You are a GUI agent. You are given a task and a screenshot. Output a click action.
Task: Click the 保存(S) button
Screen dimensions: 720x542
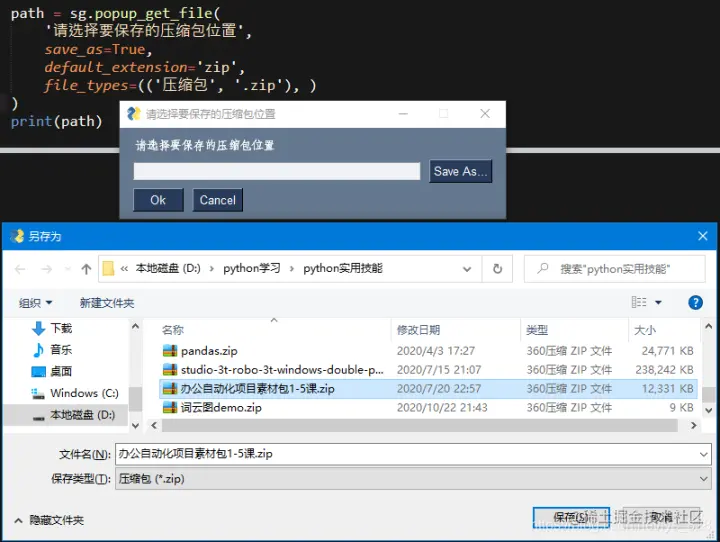pyautogui.click(x=571, y=518)
